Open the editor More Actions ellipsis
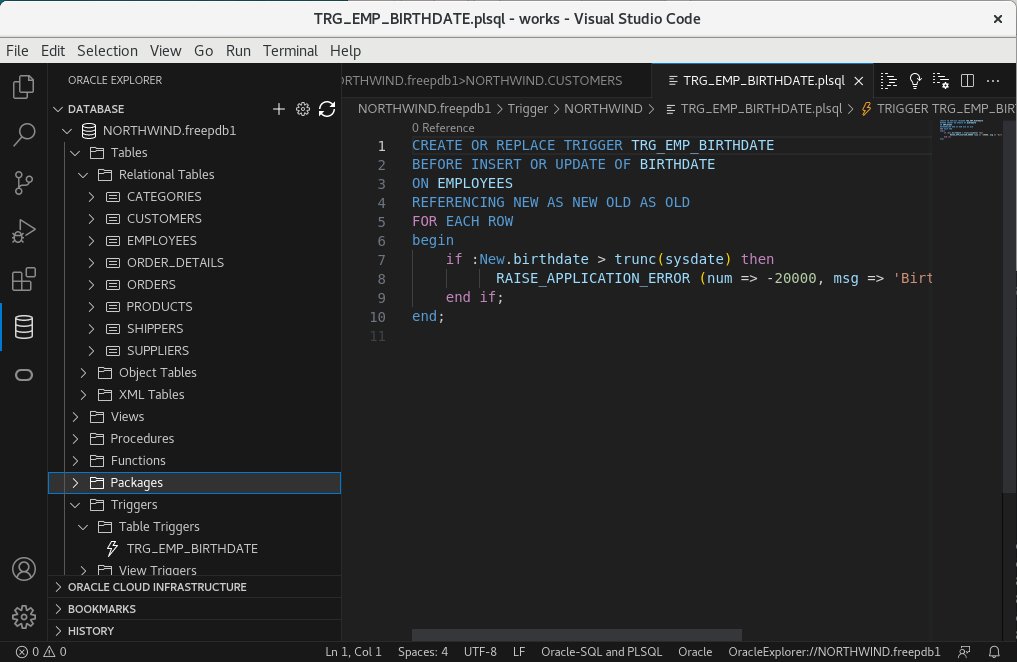 click(x=992, y=80)
